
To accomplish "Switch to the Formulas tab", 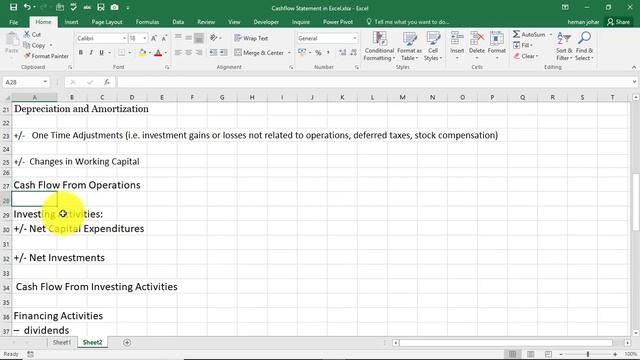I will coord(147,22).
